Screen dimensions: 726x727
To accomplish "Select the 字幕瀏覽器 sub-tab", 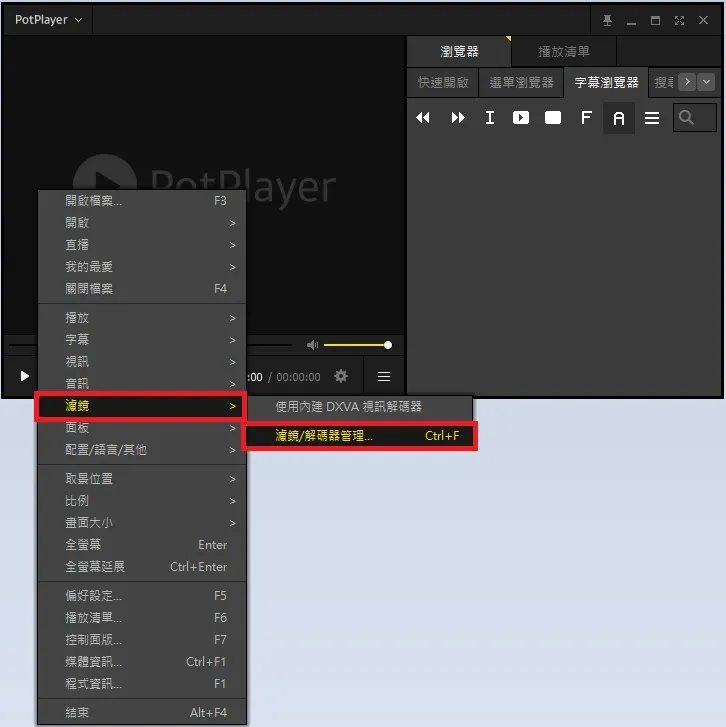I will click(x=606, y=83).
